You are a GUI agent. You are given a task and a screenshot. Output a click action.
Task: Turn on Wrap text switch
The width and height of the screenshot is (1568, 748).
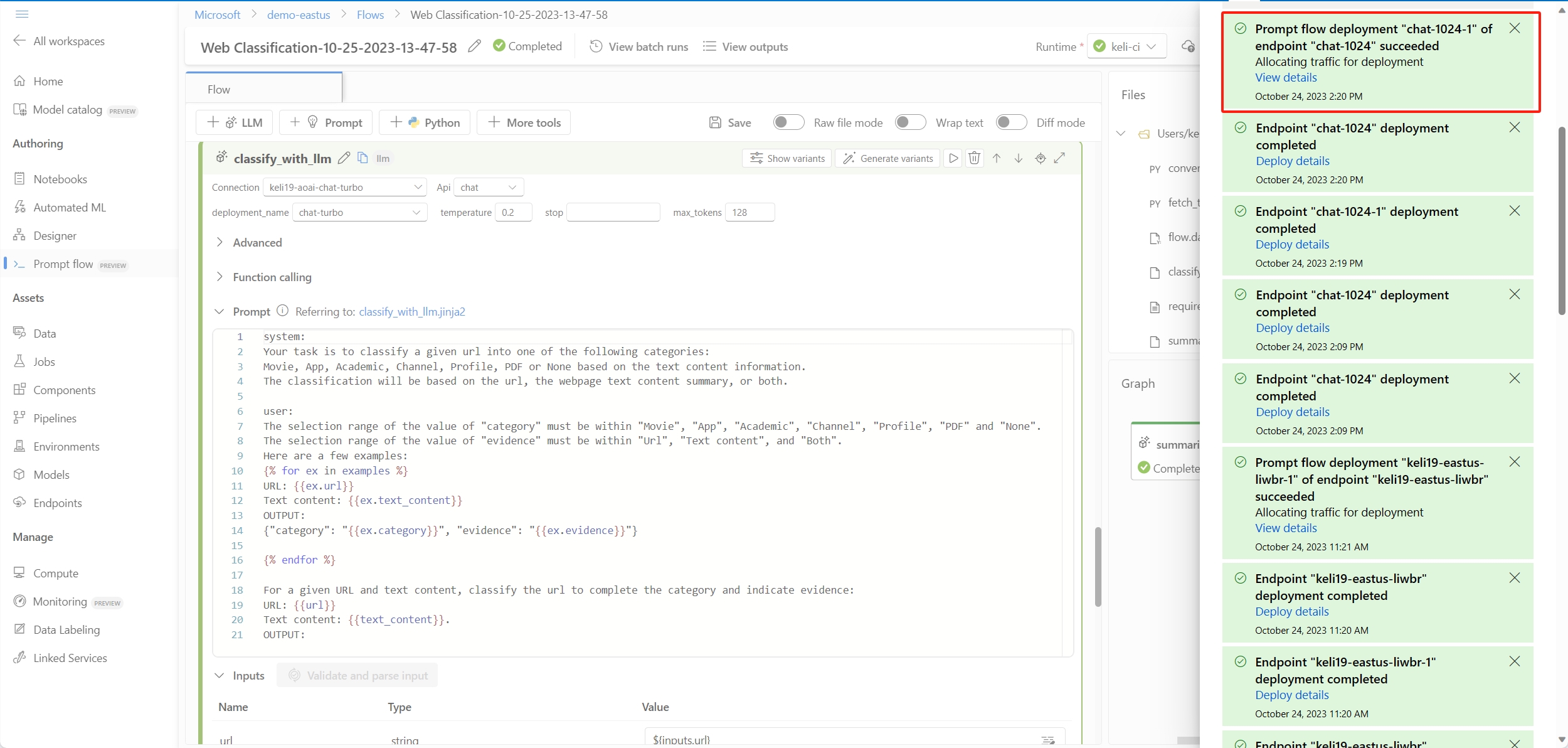tap(909, 122)
